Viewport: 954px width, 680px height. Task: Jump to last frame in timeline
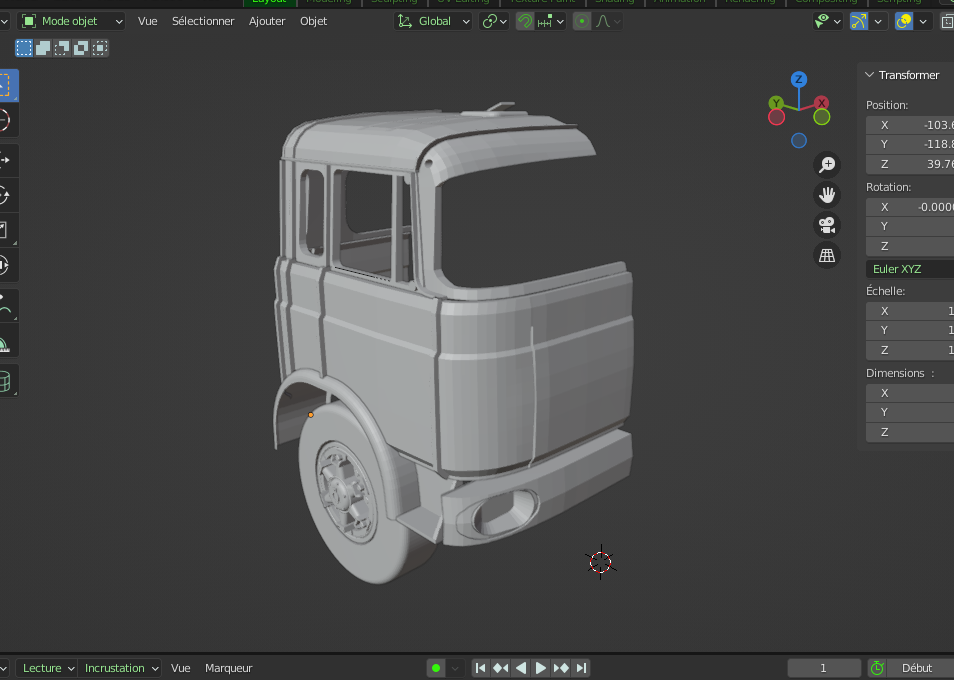581,668
